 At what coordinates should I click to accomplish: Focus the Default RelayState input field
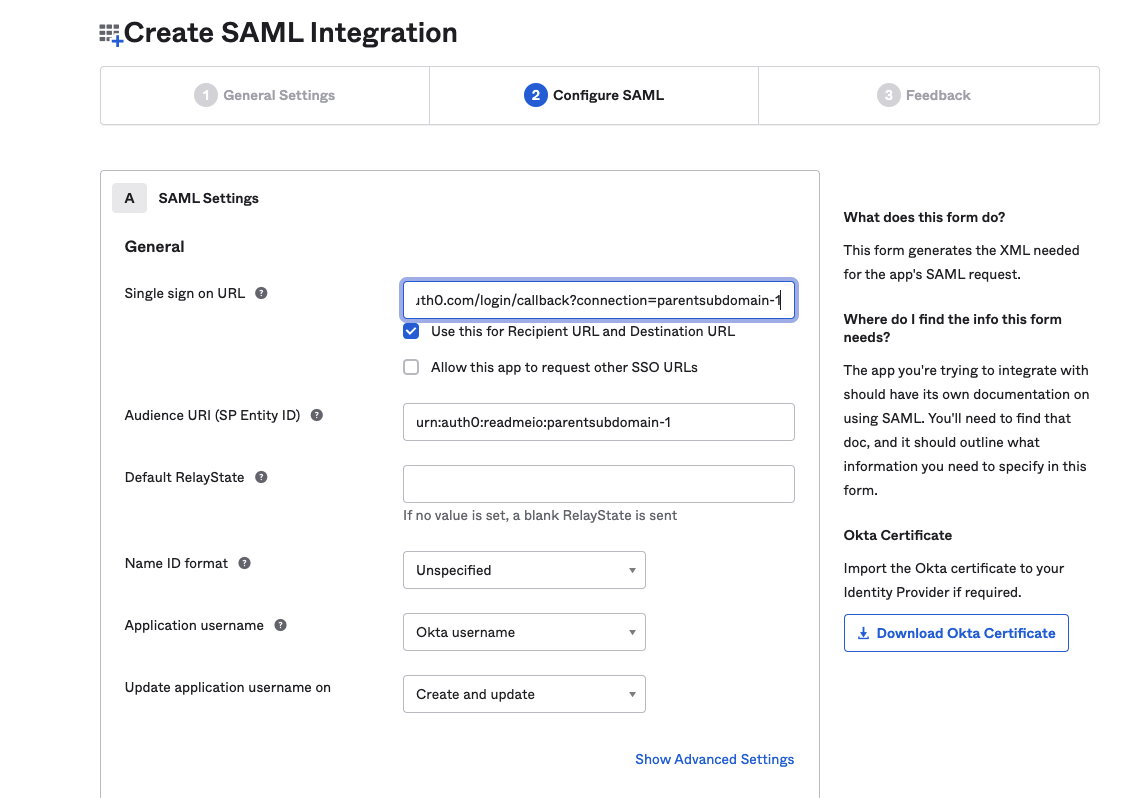click(599, 484)
